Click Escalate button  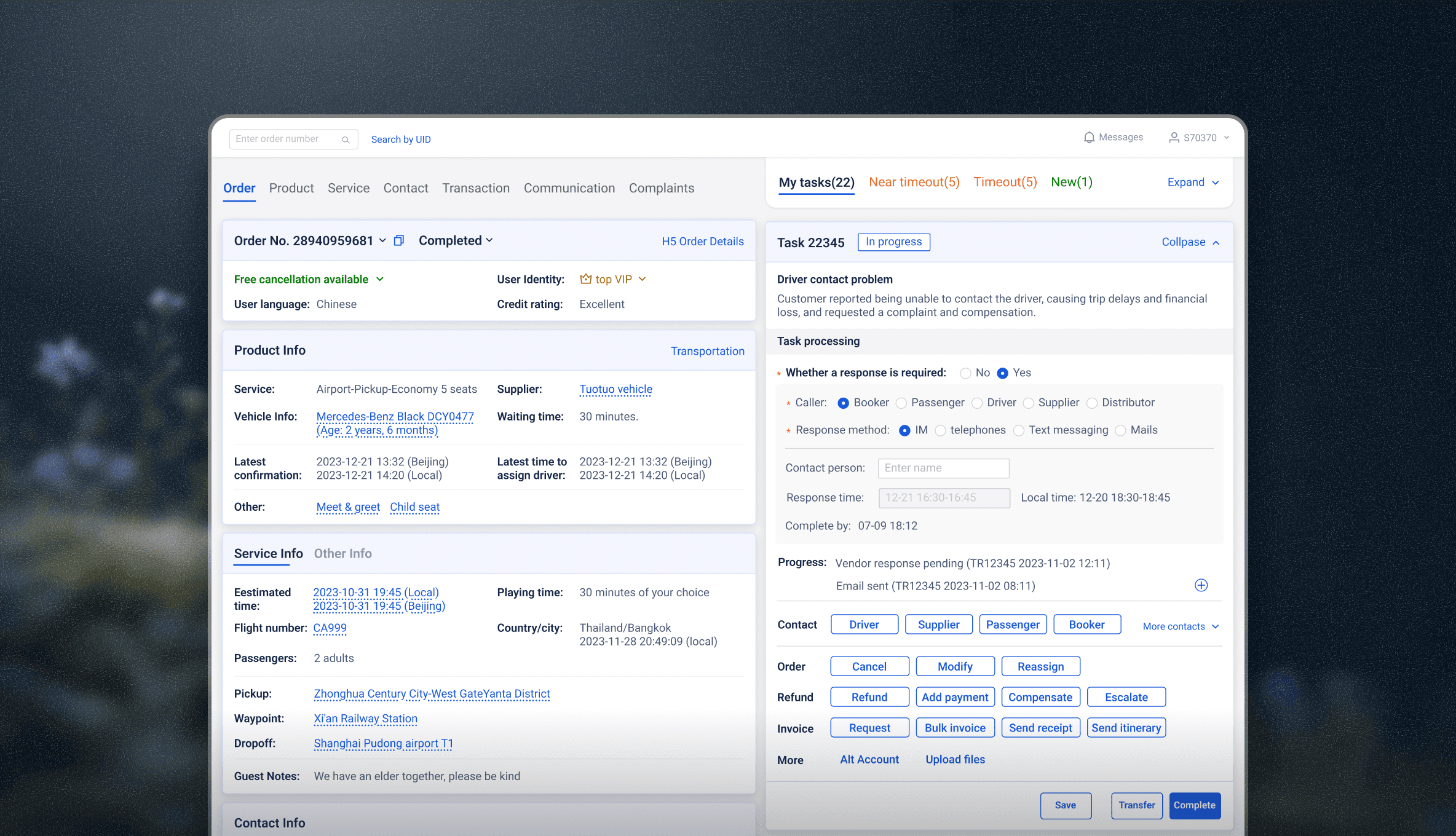click(1126, 698)
